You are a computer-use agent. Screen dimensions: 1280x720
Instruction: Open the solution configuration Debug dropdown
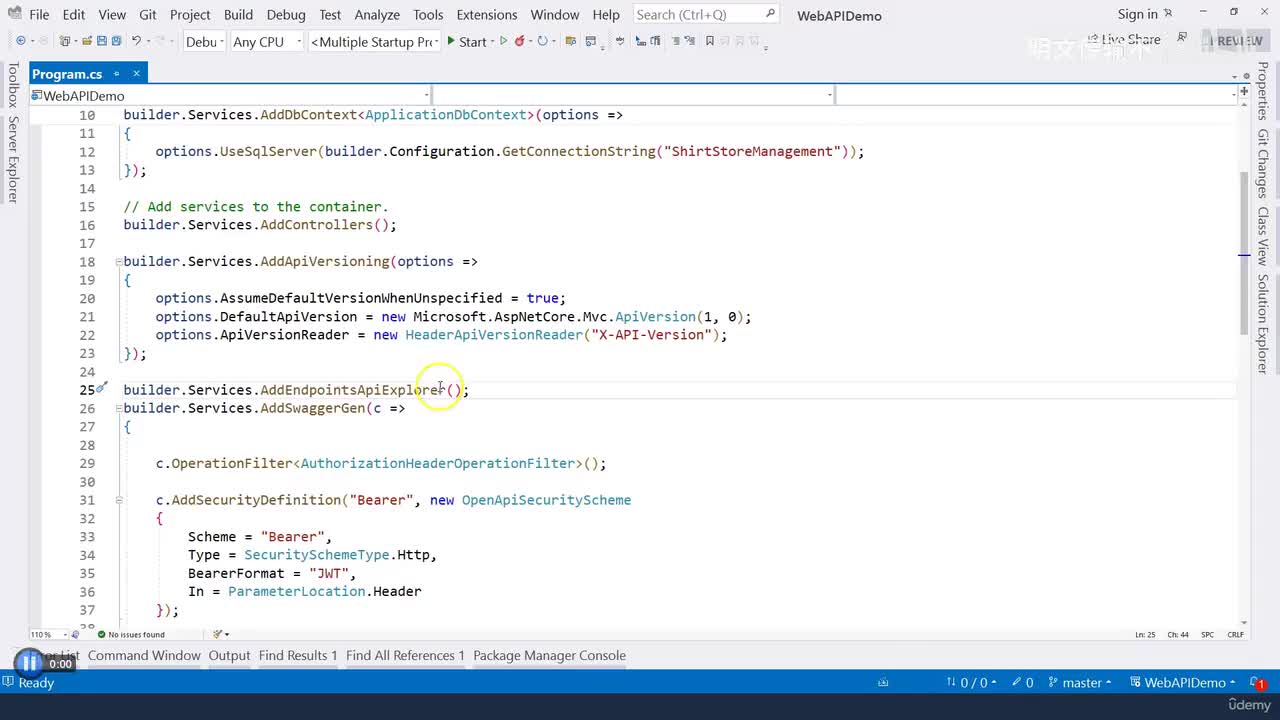[x=203, y=41]
